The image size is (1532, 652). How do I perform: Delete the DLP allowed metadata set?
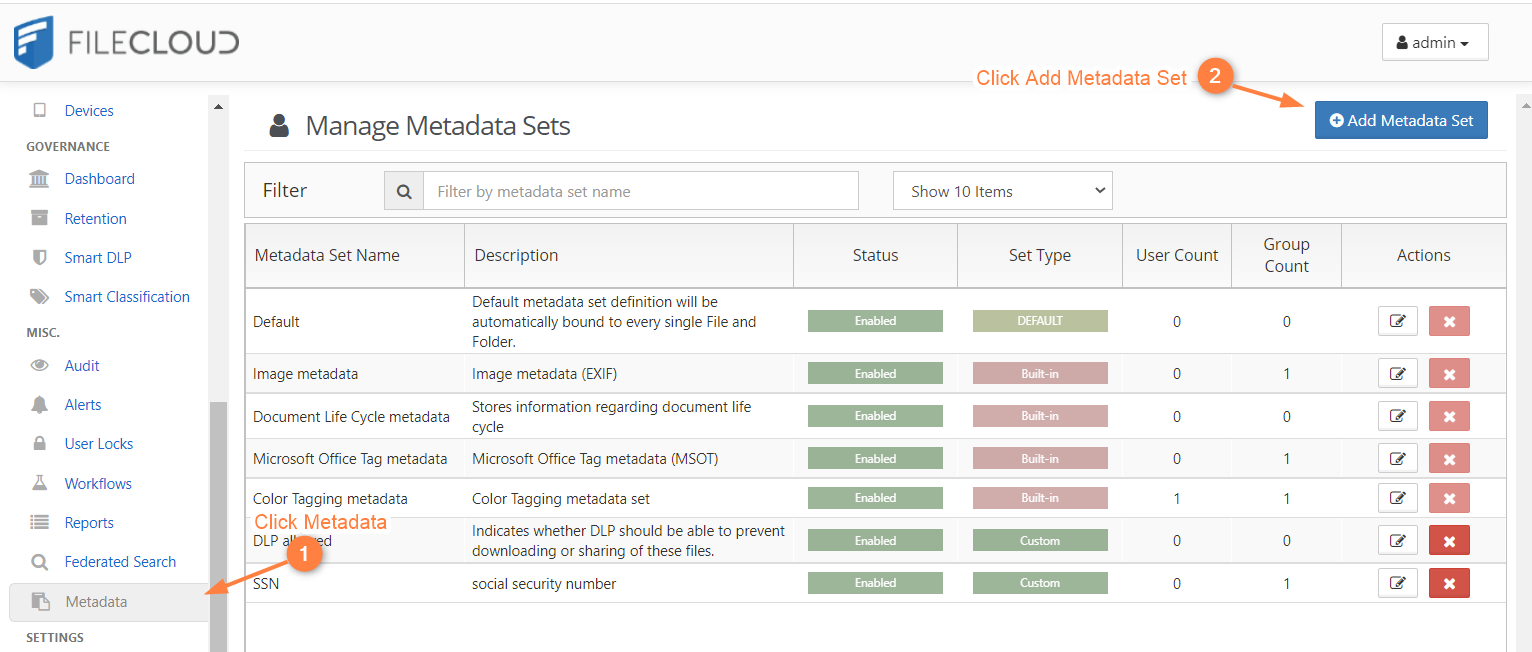[1449, 541]
